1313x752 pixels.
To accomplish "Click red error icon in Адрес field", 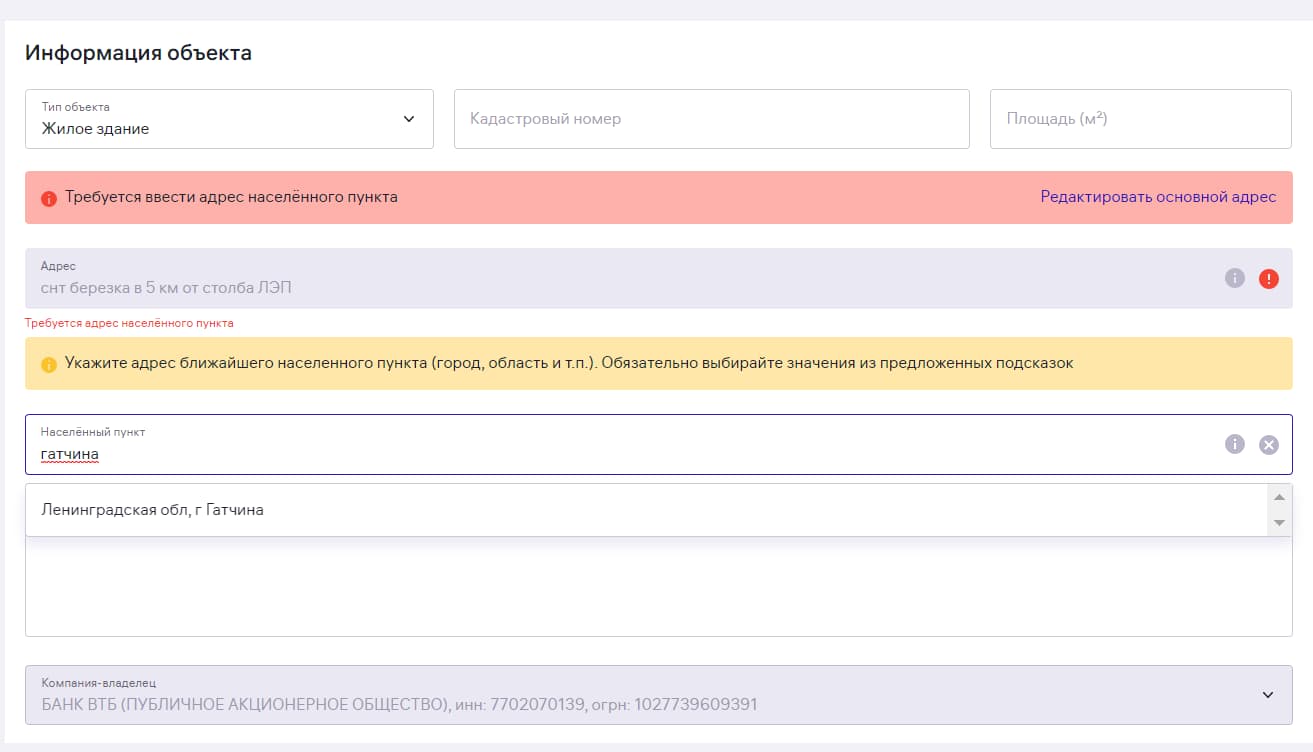I will (x=1269, y=279).
